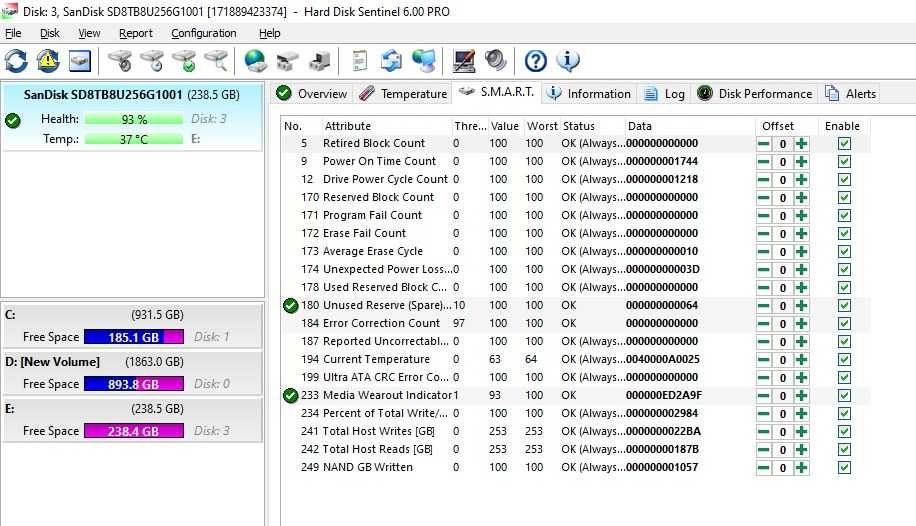
Task: Toggle Enable checkbox for NAND GB Written
Action: coord(844,468)
